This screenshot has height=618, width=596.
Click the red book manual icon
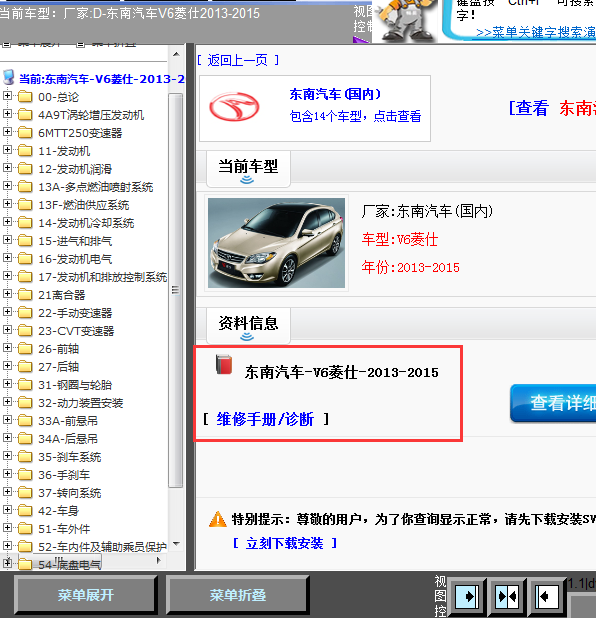224,364
